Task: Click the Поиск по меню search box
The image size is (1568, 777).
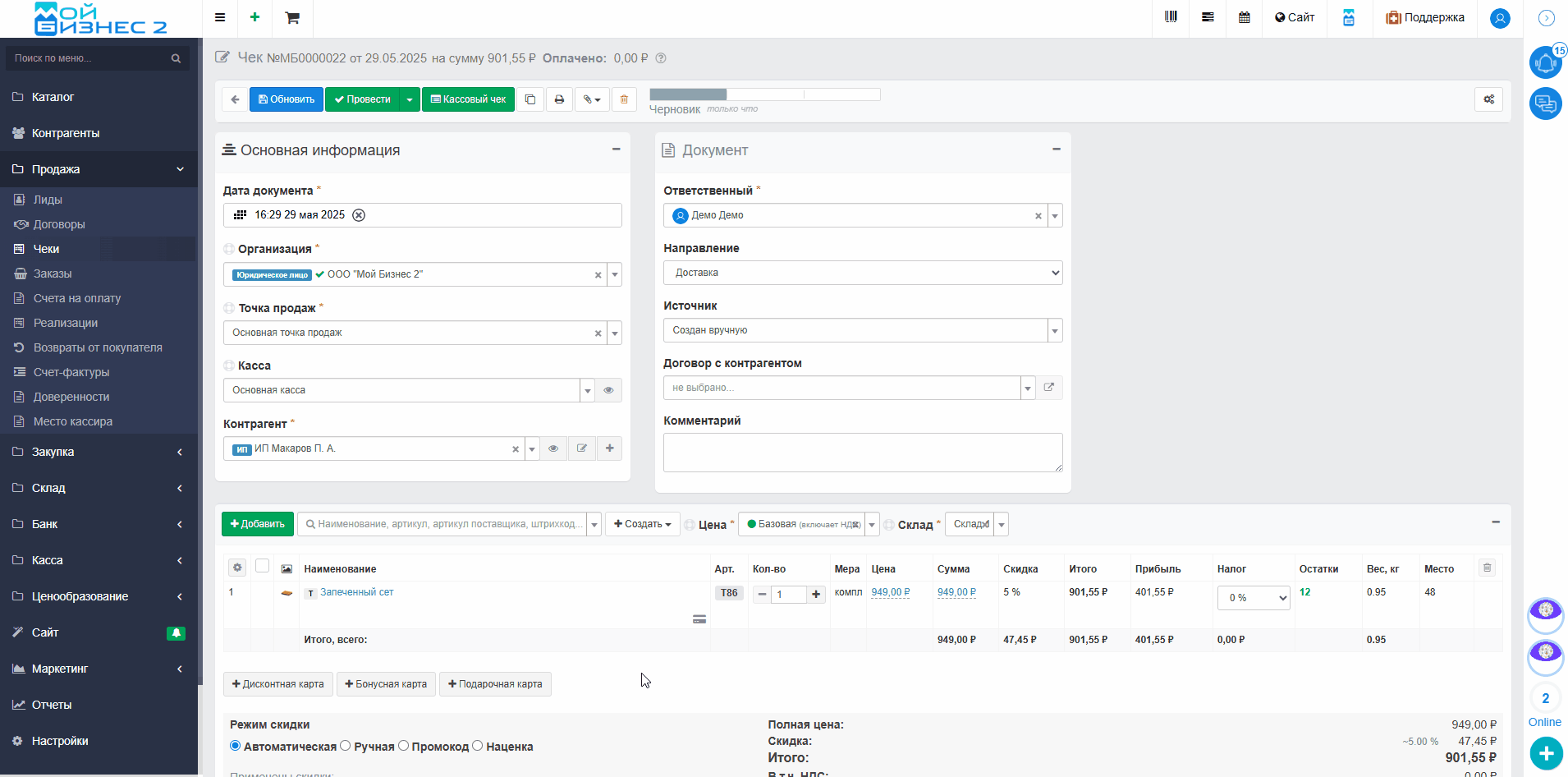Action: (97, 58)
